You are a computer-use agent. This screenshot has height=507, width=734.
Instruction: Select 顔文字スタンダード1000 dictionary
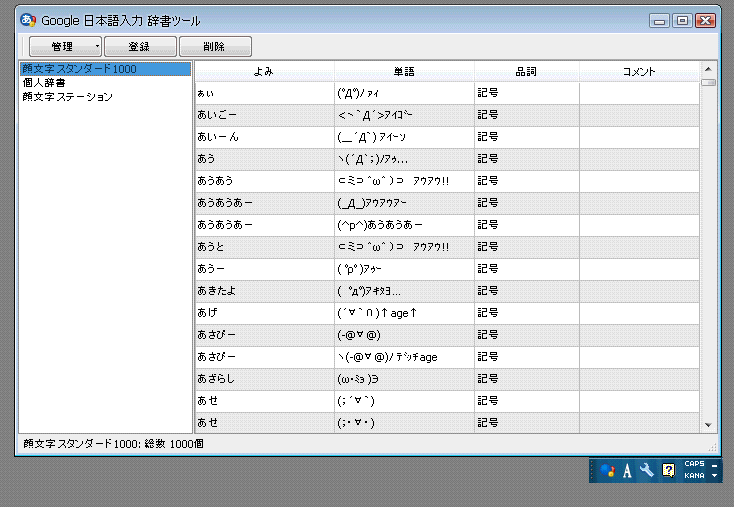point(105,69)
